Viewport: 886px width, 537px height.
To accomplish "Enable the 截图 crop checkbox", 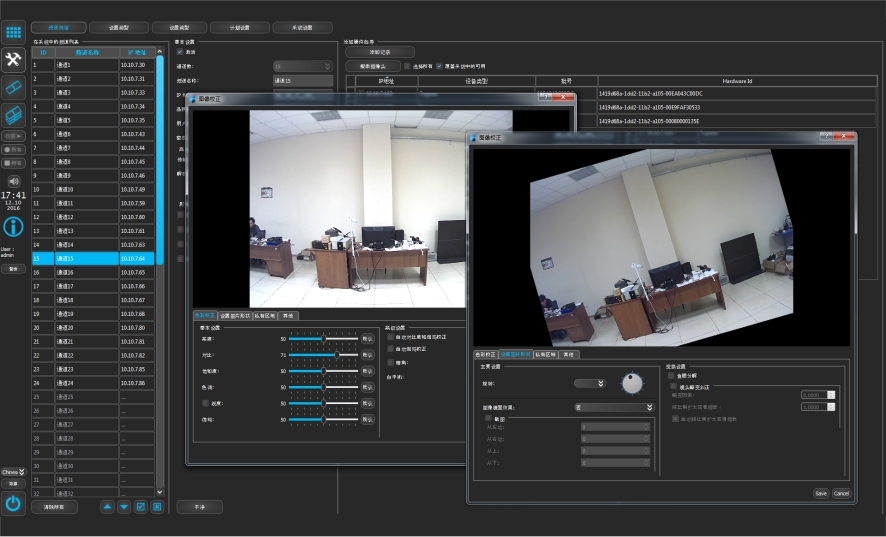I will [x=487, y=418].
